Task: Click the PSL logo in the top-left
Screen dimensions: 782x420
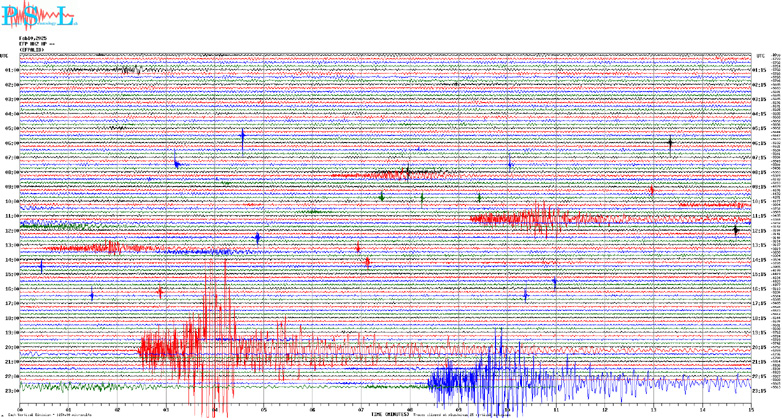Action: pyautogui.click(x=37, y=16)
